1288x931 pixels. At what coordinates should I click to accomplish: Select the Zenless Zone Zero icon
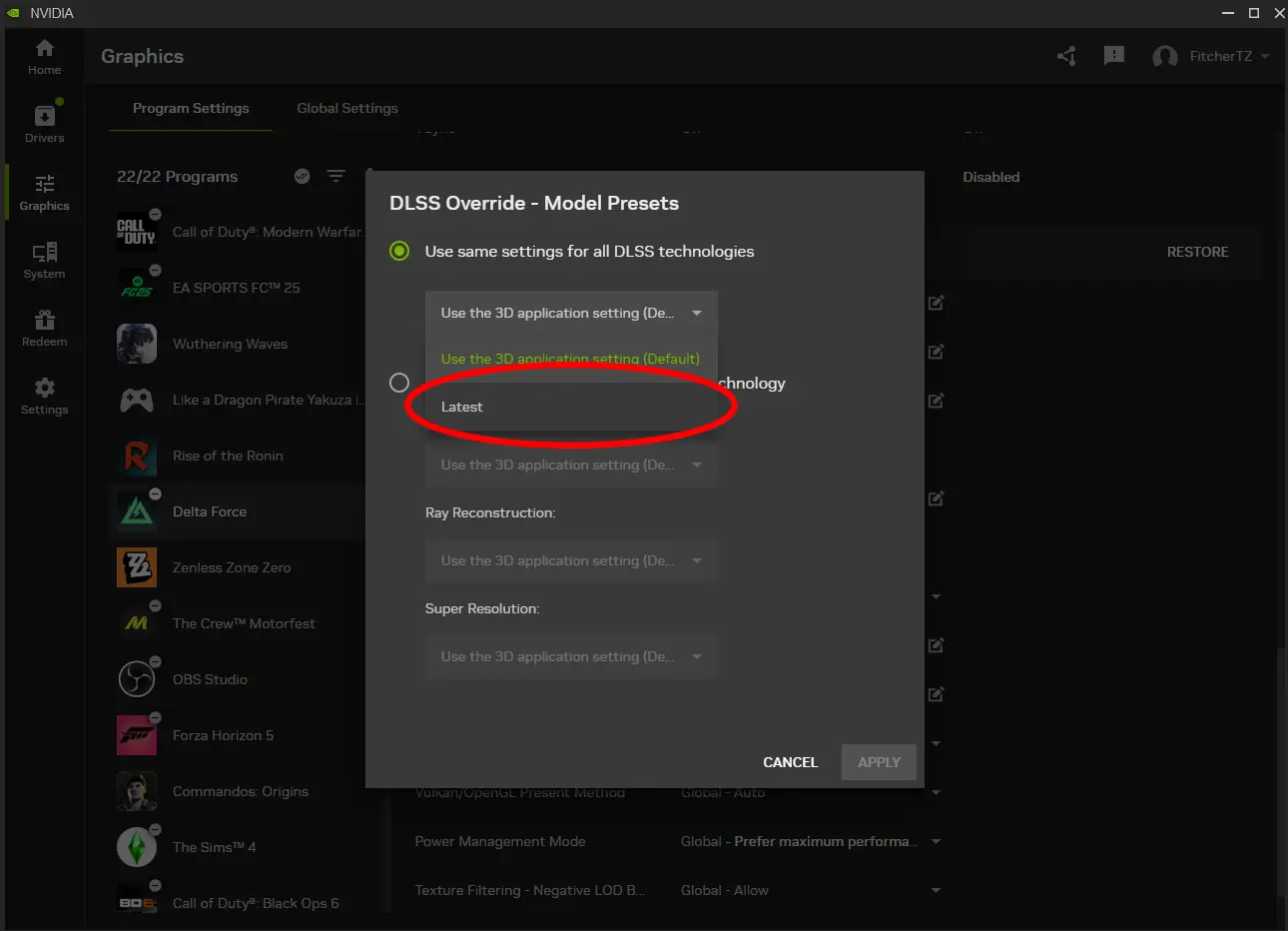(x=137, y=567)
